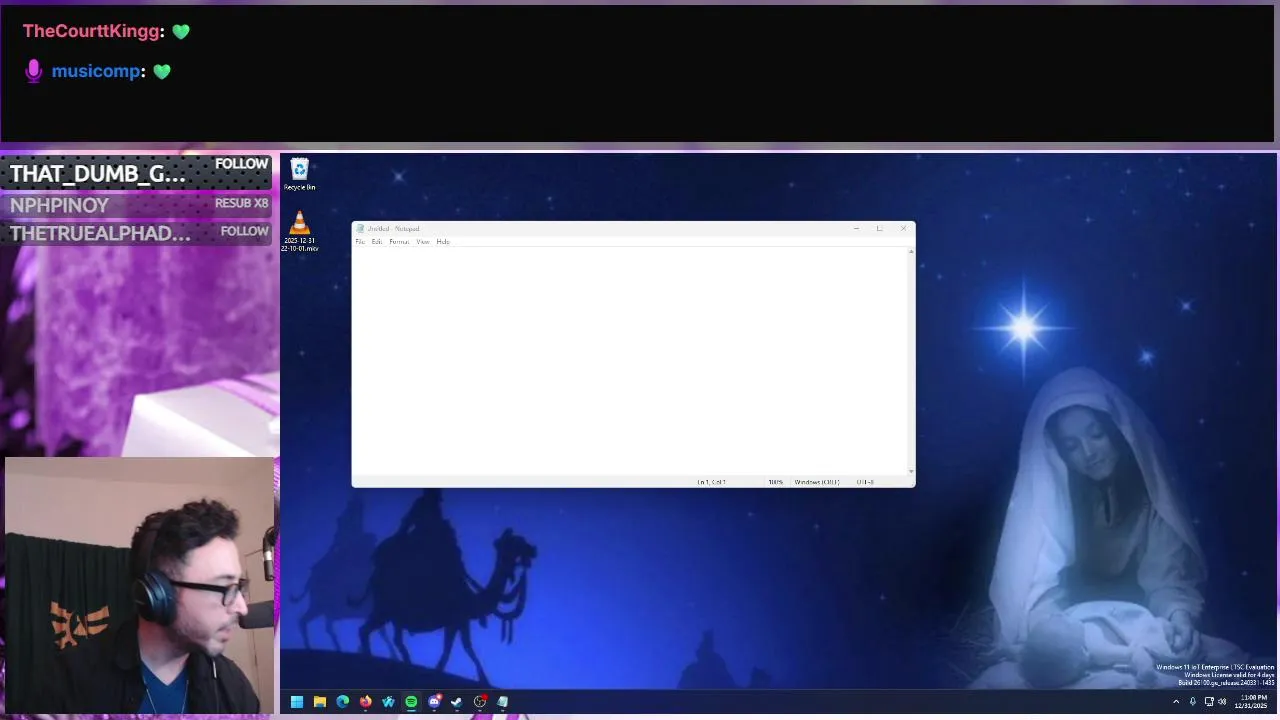Viewport: 1280px width, 720px height.
Task: Click inside the Notepad text area
Action: (x=630, y=361)
